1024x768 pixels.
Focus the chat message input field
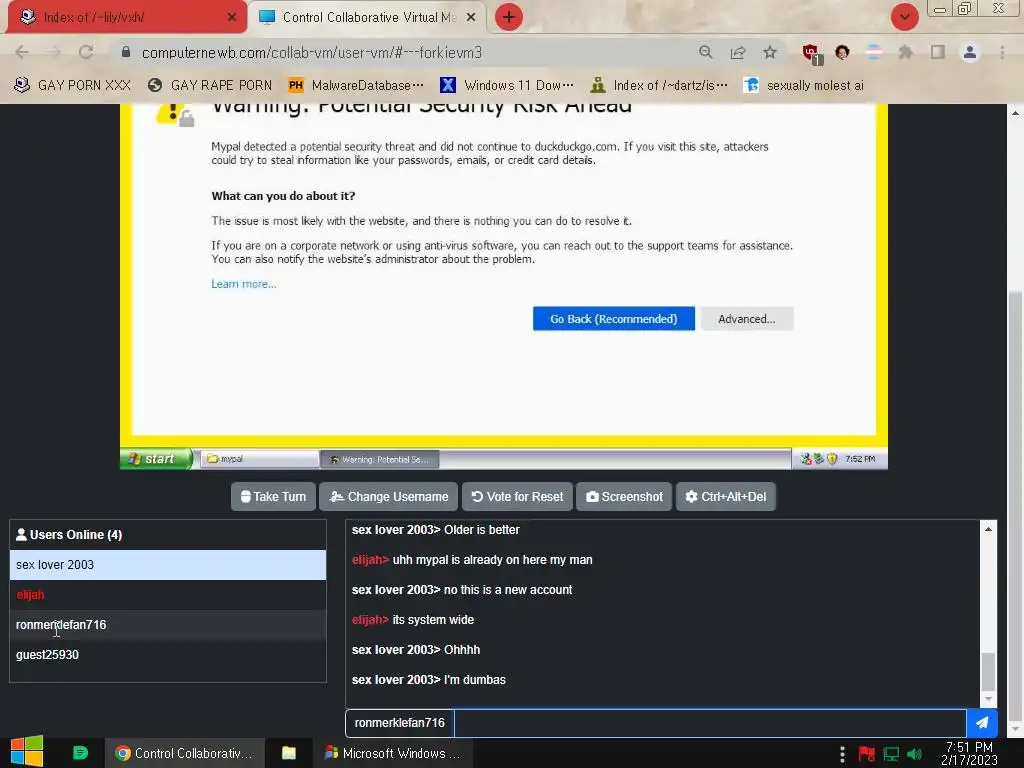[710, 723]
